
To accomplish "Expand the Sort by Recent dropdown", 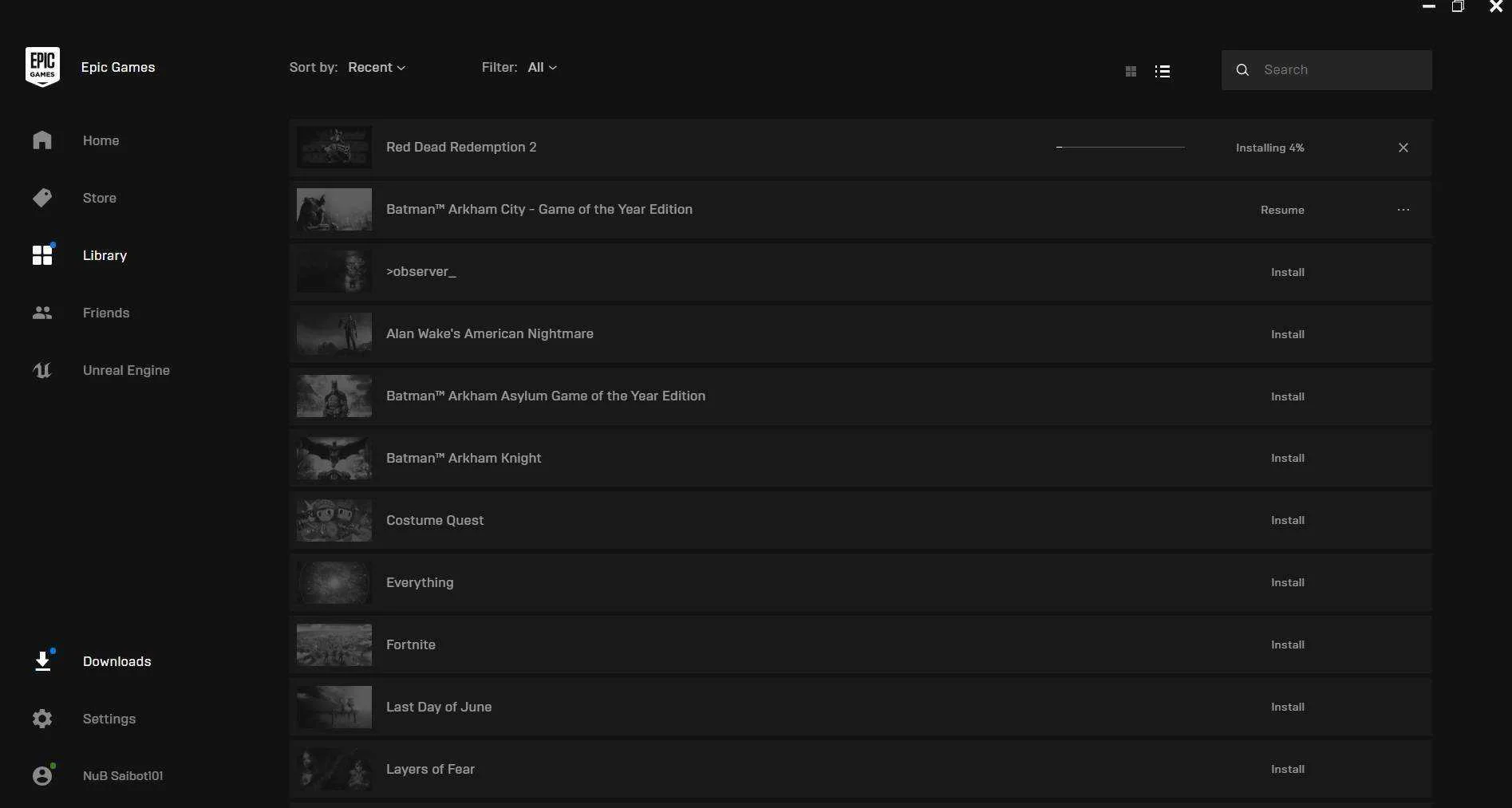I will tap(377, 67).
